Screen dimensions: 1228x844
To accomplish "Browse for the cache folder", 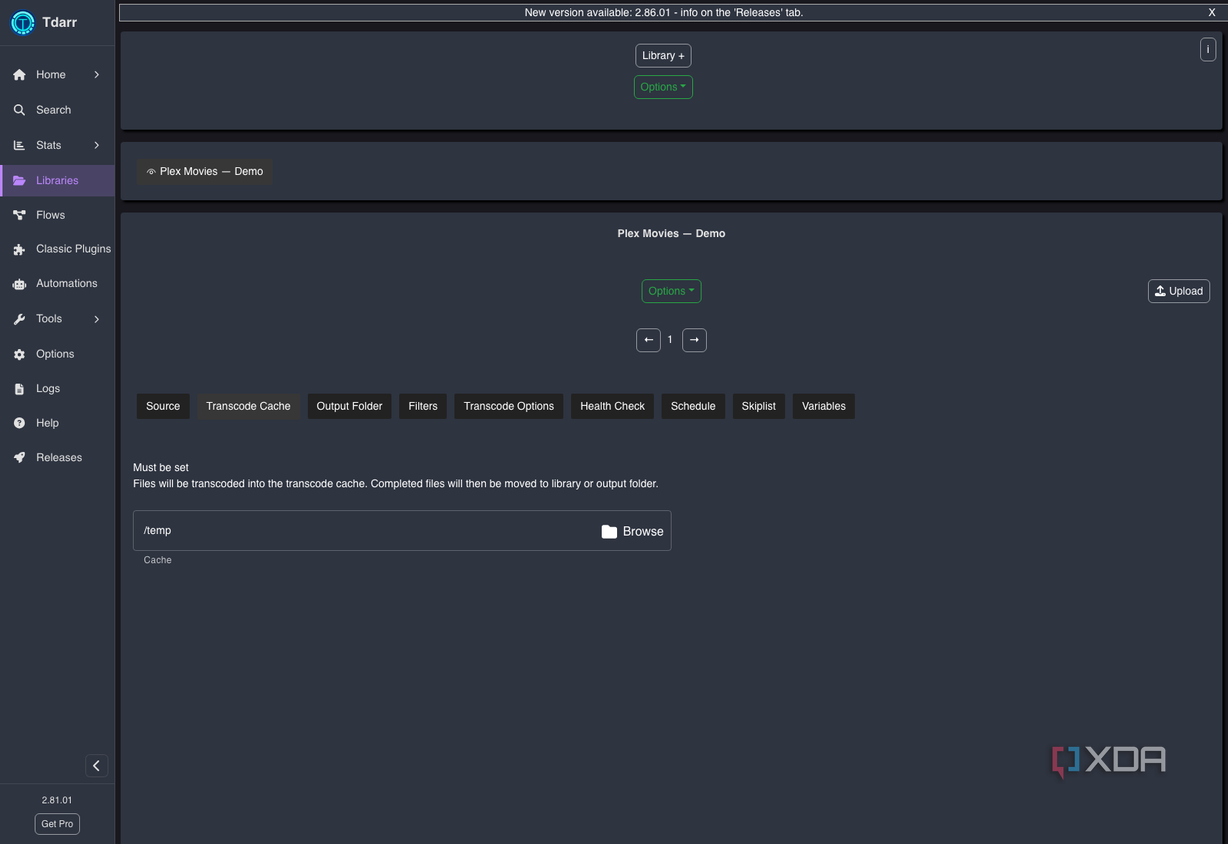I will pos(632,531).
